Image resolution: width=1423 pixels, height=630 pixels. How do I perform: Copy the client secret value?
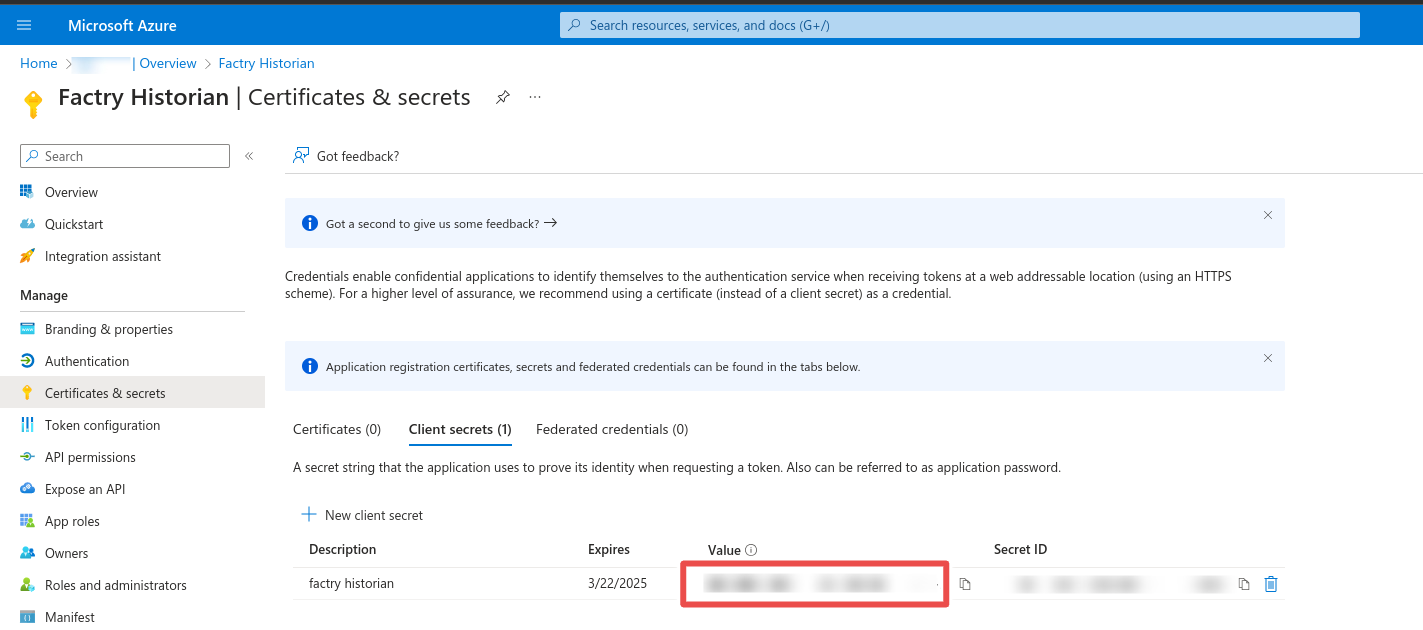(965, 584)
